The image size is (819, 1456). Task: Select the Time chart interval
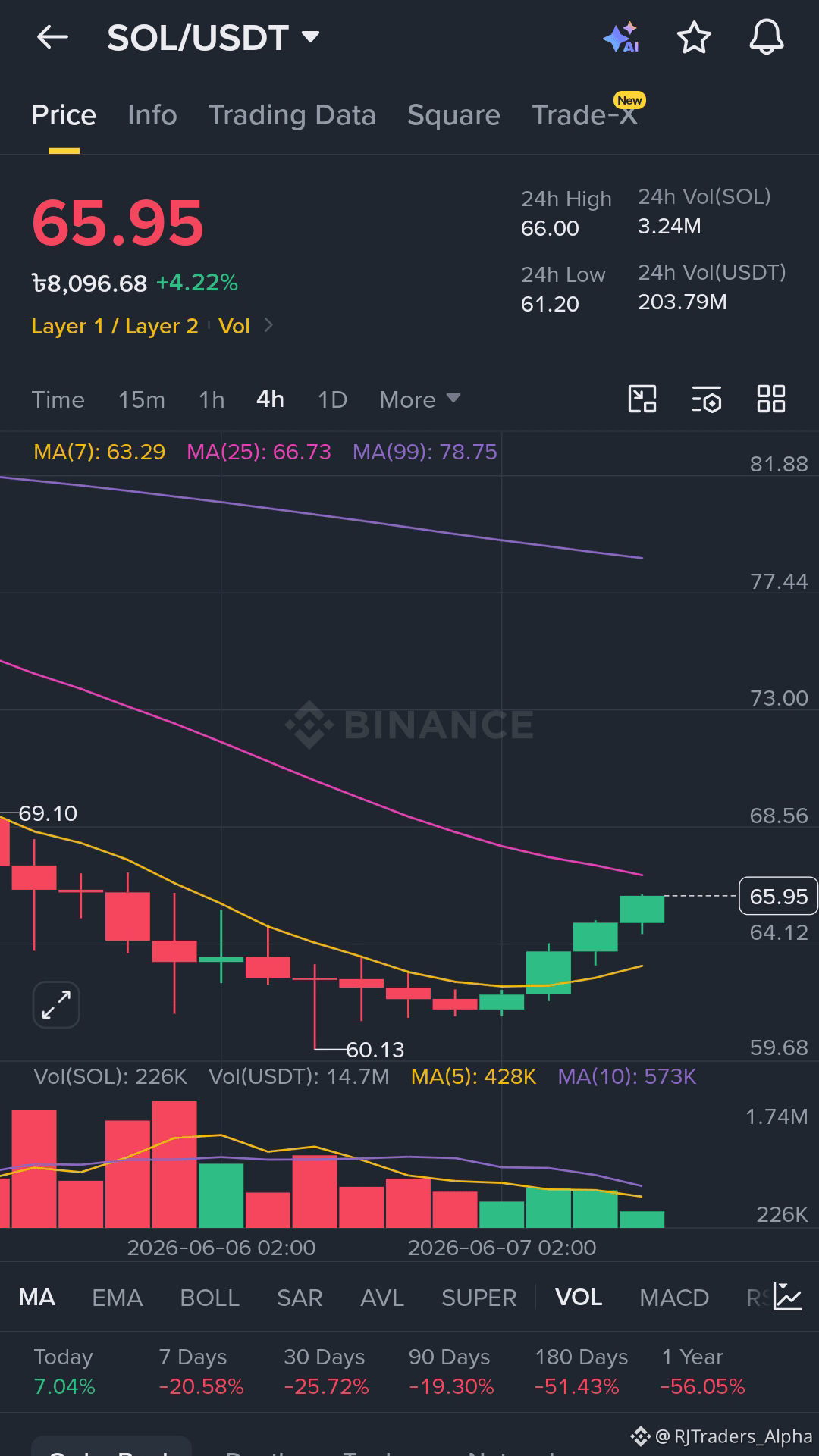coord(58,399)
